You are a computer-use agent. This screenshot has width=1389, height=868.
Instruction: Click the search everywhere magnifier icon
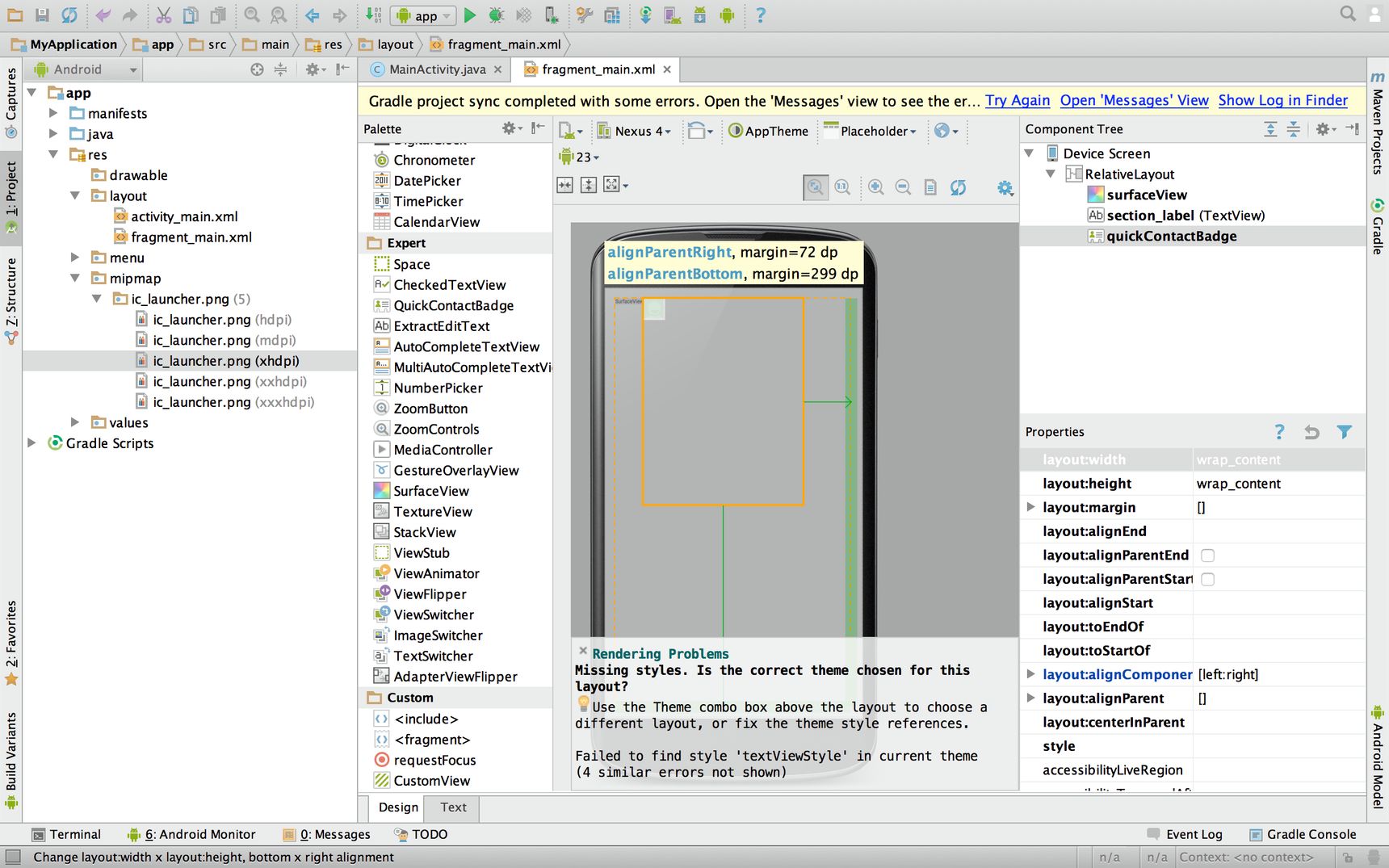(1348, 14)
